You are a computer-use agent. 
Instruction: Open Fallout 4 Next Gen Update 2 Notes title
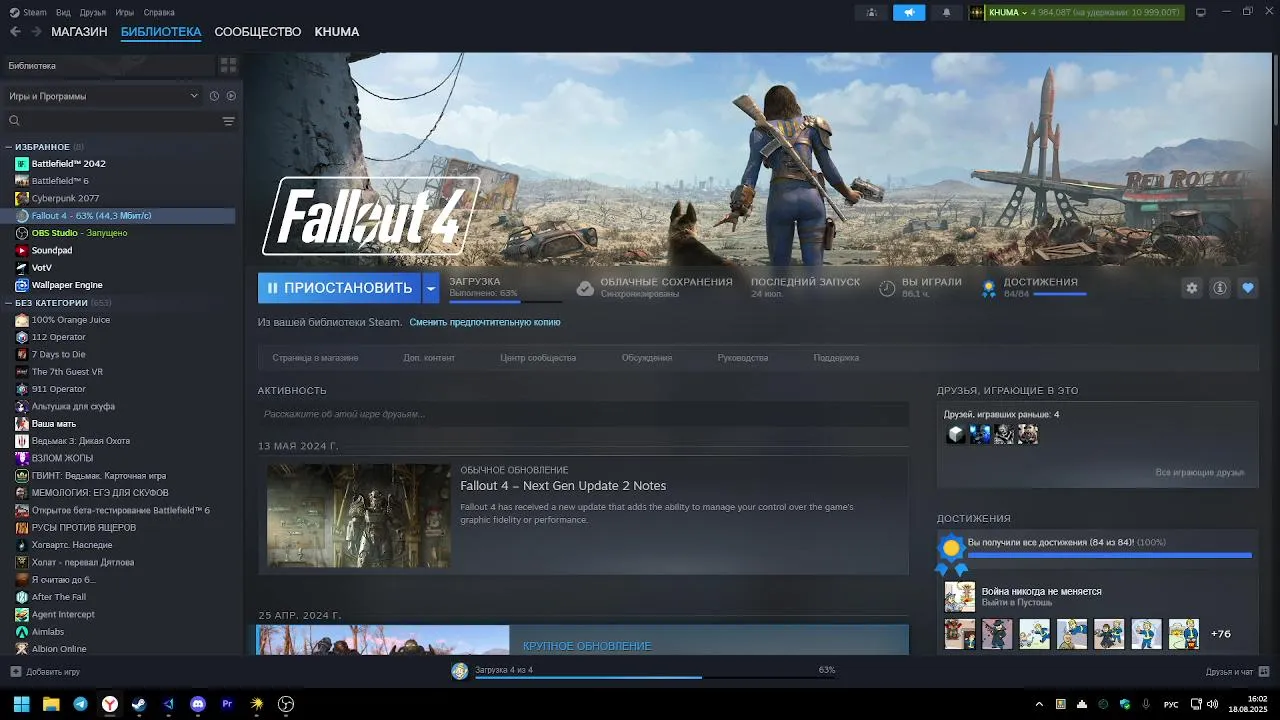pyautogui.click(x=563, y=486)
